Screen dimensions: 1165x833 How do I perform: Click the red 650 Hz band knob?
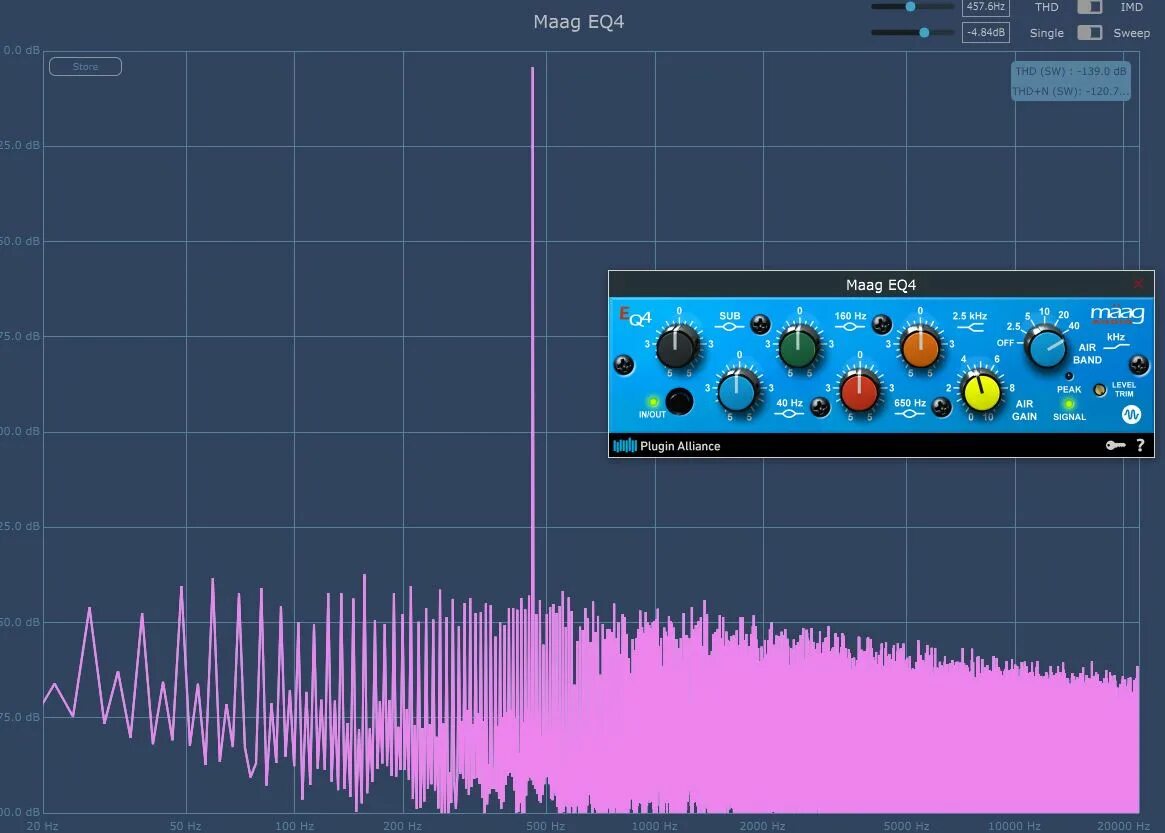859,392
